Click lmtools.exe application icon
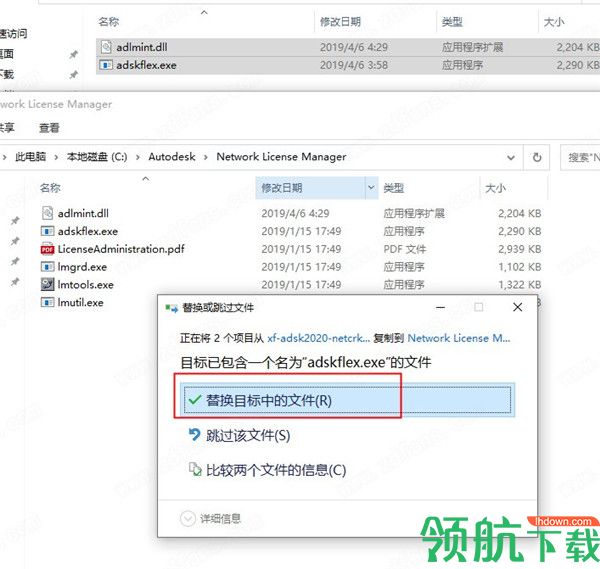 (47, 284)
